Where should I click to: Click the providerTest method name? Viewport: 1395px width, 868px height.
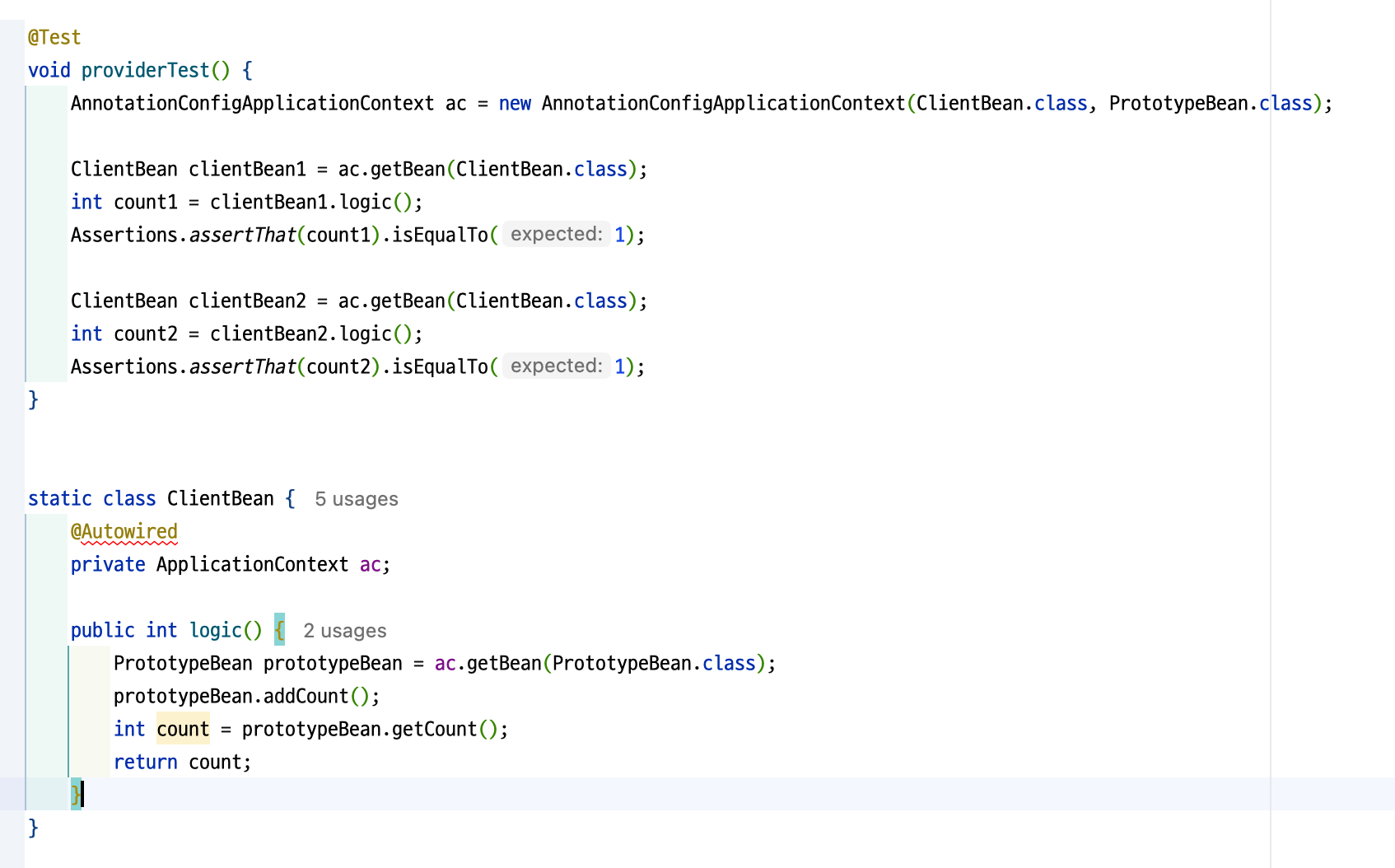pyautogui.click(x=146, y=71)
